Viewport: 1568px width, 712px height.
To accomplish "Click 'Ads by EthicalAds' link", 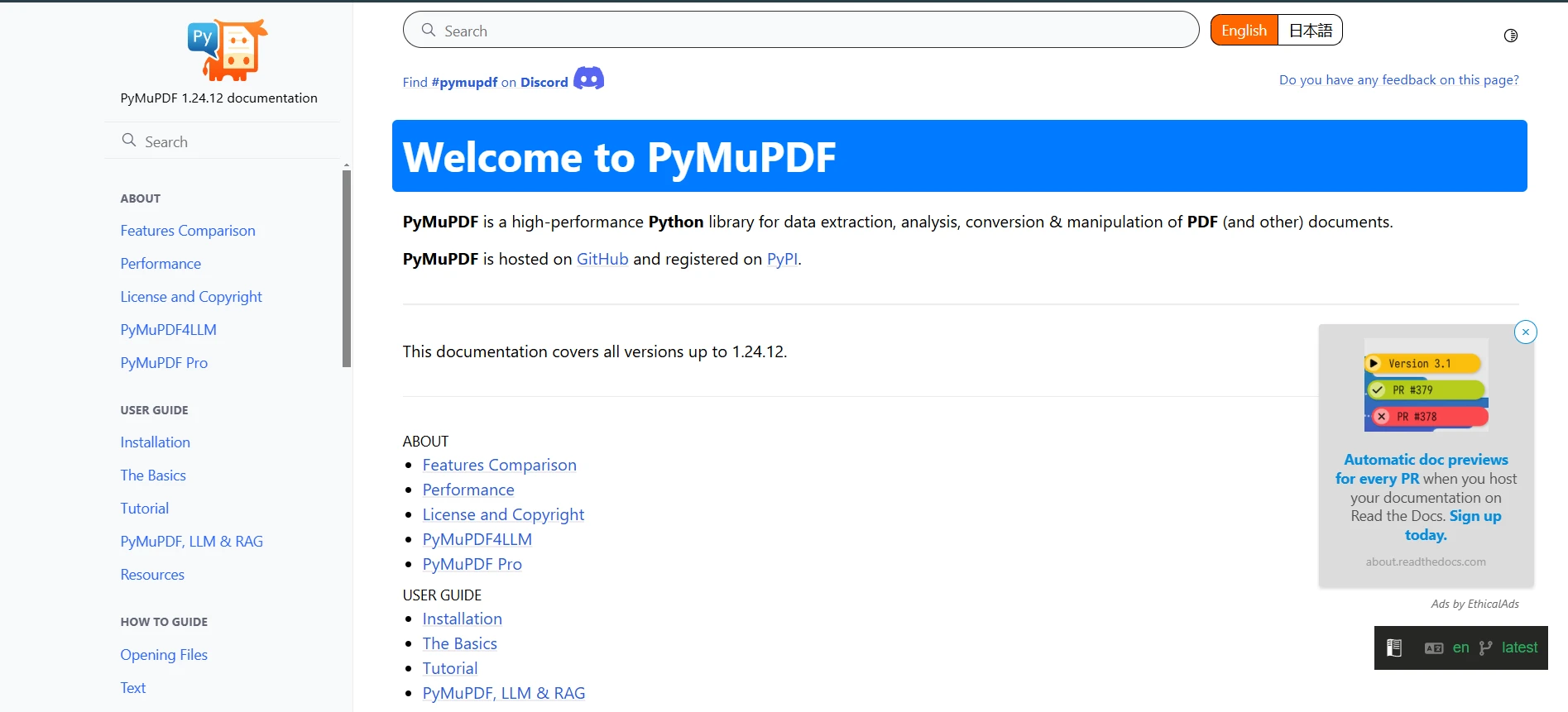I will coord(1474,604).
